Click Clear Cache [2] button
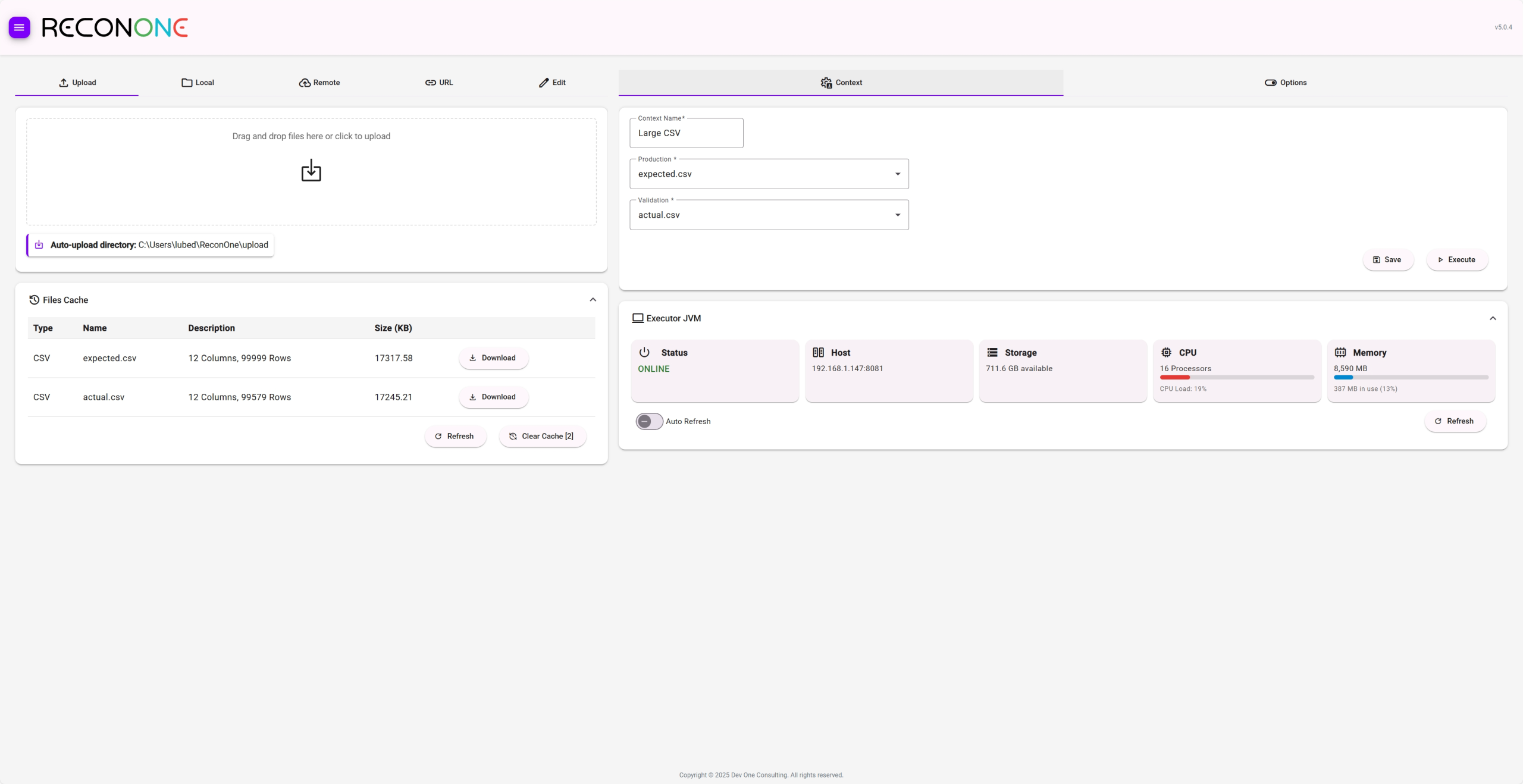1523x784 pixels. pos(542,436)
